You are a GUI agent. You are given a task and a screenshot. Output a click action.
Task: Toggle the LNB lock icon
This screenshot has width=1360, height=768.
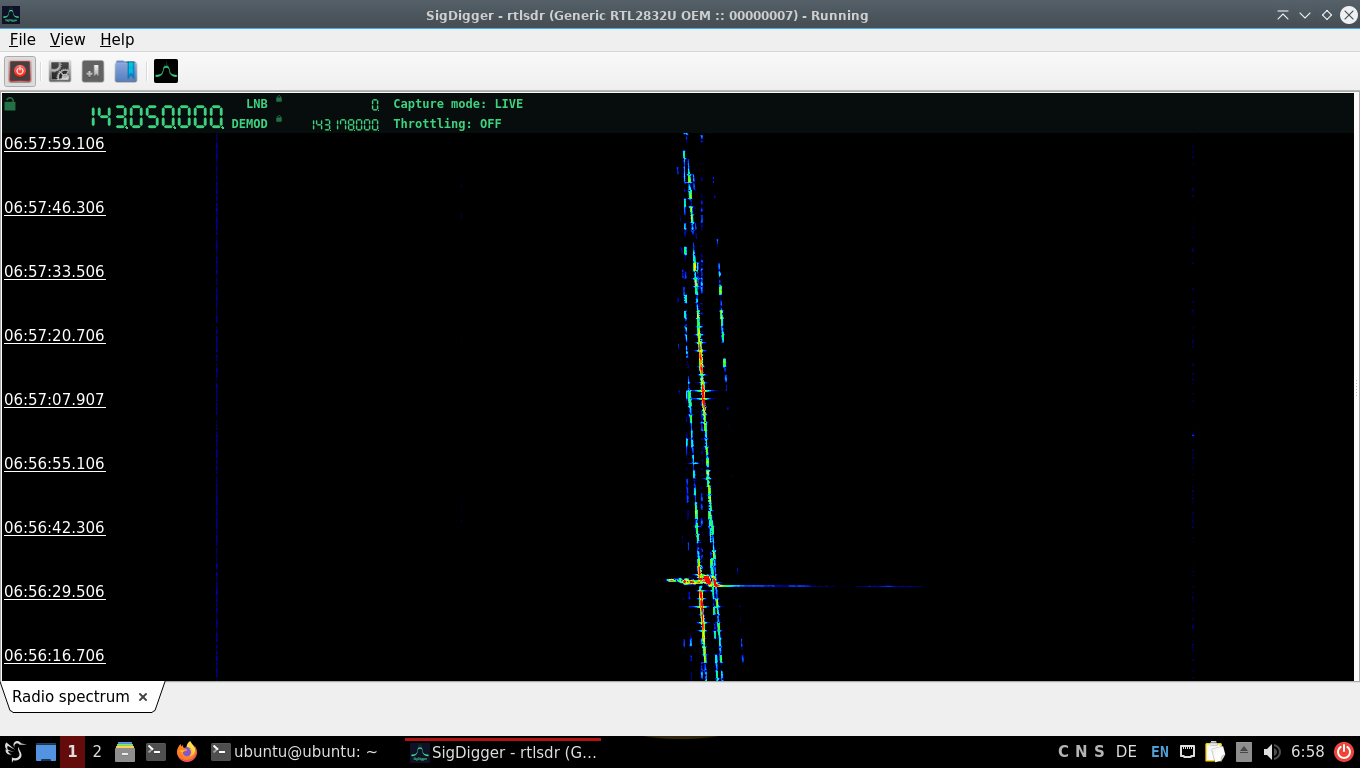(x=279, y=100)
